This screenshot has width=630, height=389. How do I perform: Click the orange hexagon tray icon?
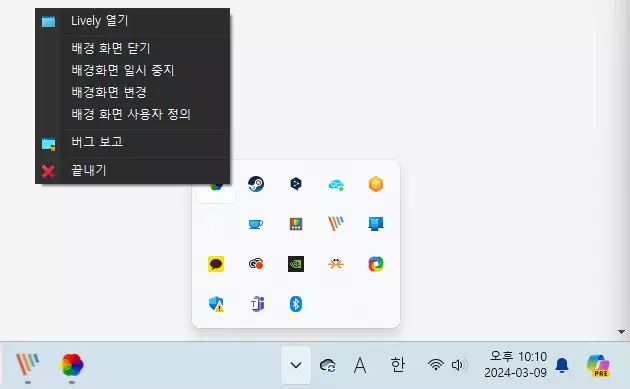click(376, 184)
